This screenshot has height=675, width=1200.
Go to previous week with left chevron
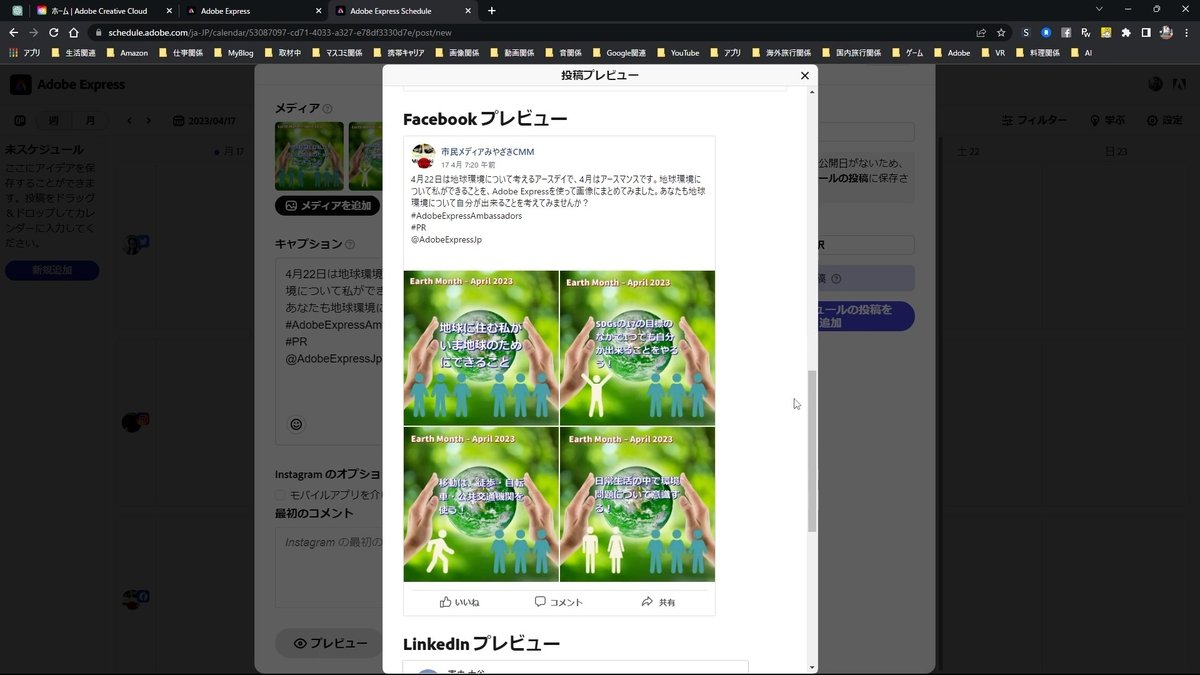point(129,121)
